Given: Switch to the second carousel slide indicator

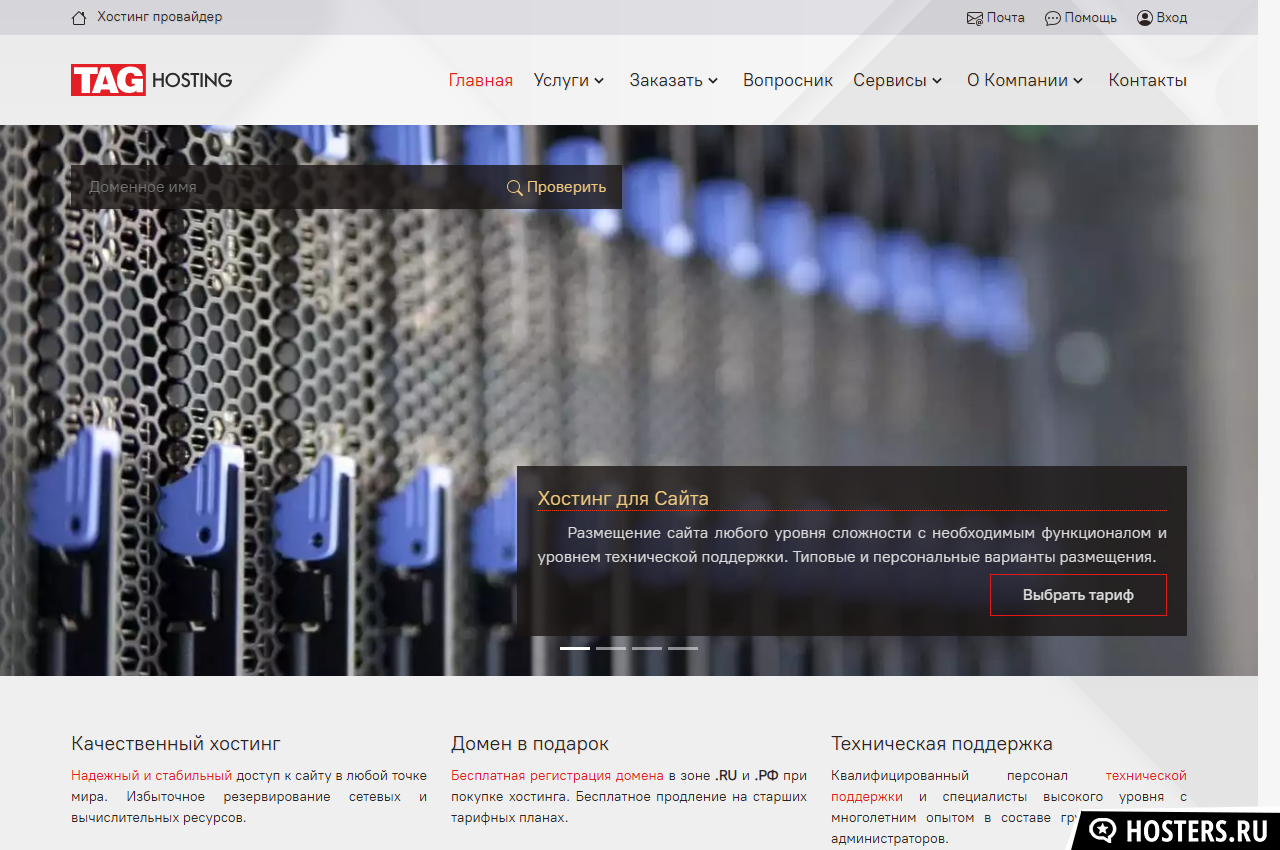Looking at the screenshot, I should [x=611, y=648].
